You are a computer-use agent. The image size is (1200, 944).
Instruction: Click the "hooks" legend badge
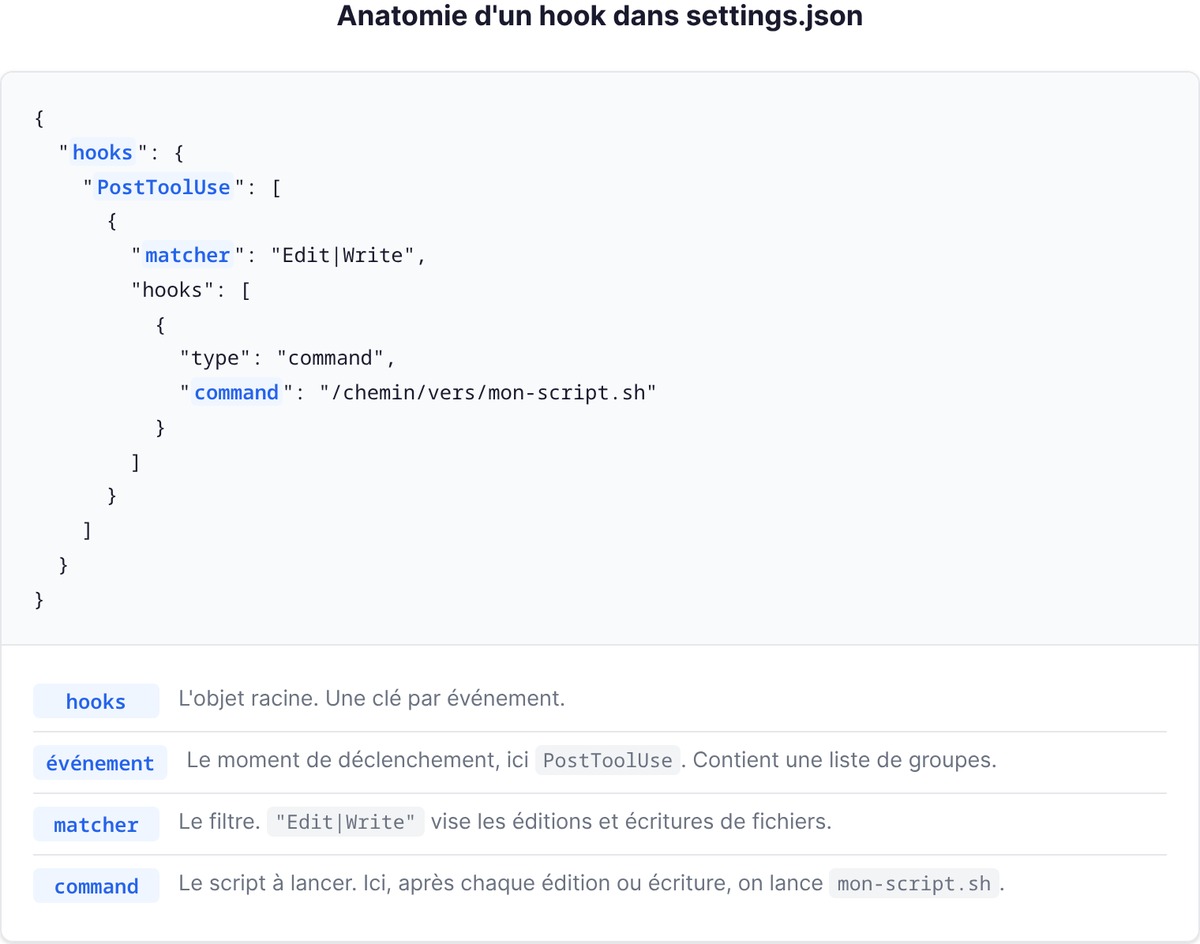(x=96, y=701)
